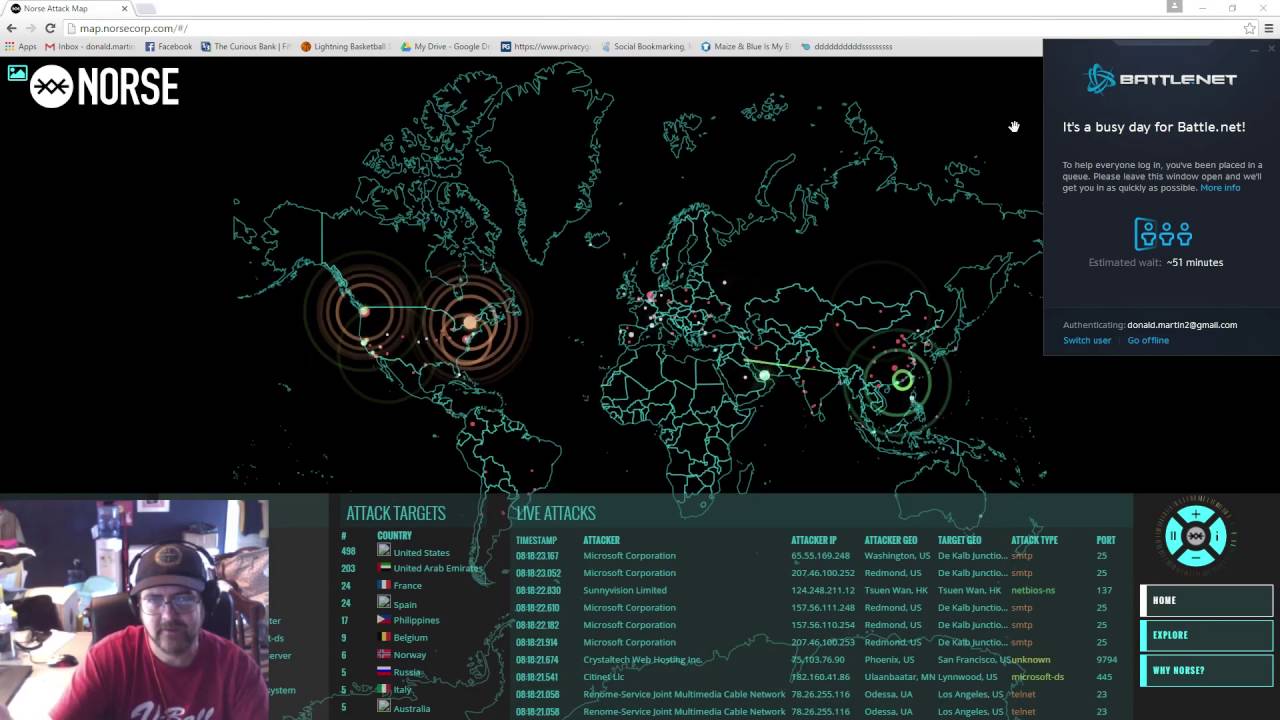Click the More info link in Battle.net
The image size is (1280, 720).
click(x=1220, y=188)
